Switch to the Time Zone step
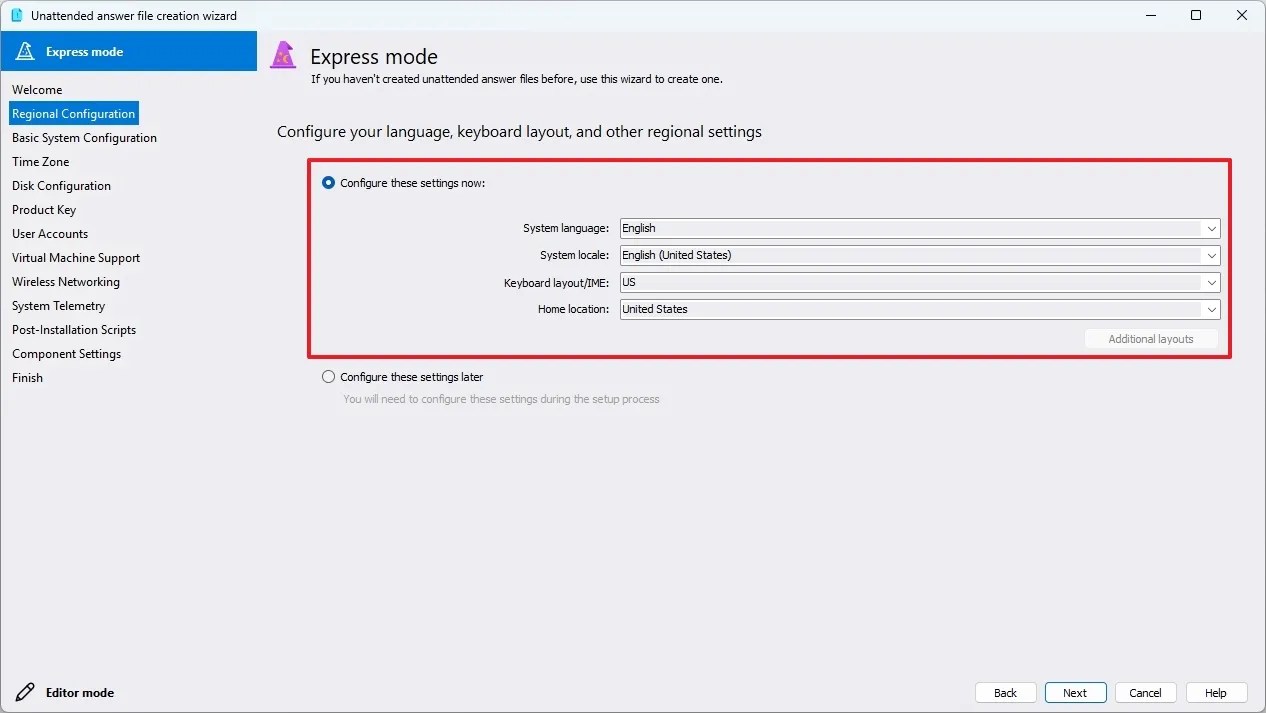 pos(40,161)
